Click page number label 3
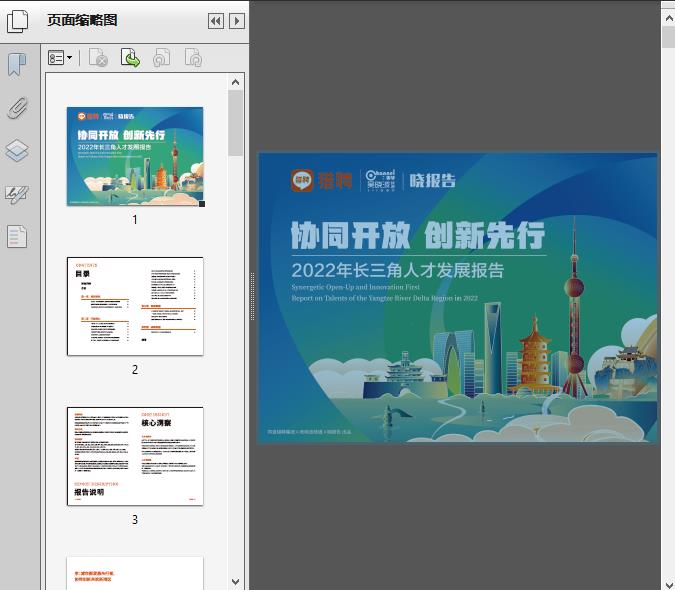This screenshot has height=590, width=675. tap(135, 519)
